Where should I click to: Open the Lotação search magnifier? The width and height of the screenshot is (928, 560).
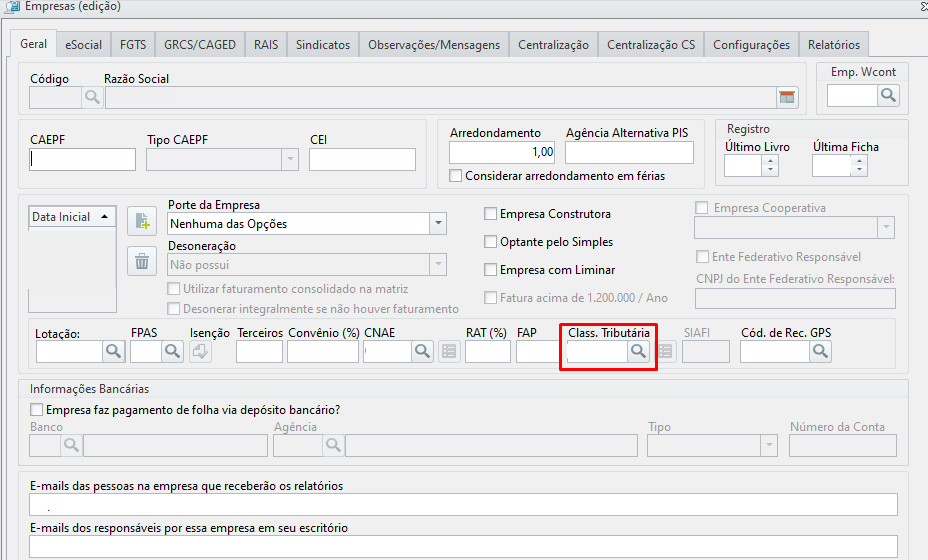tap(113, 351)
